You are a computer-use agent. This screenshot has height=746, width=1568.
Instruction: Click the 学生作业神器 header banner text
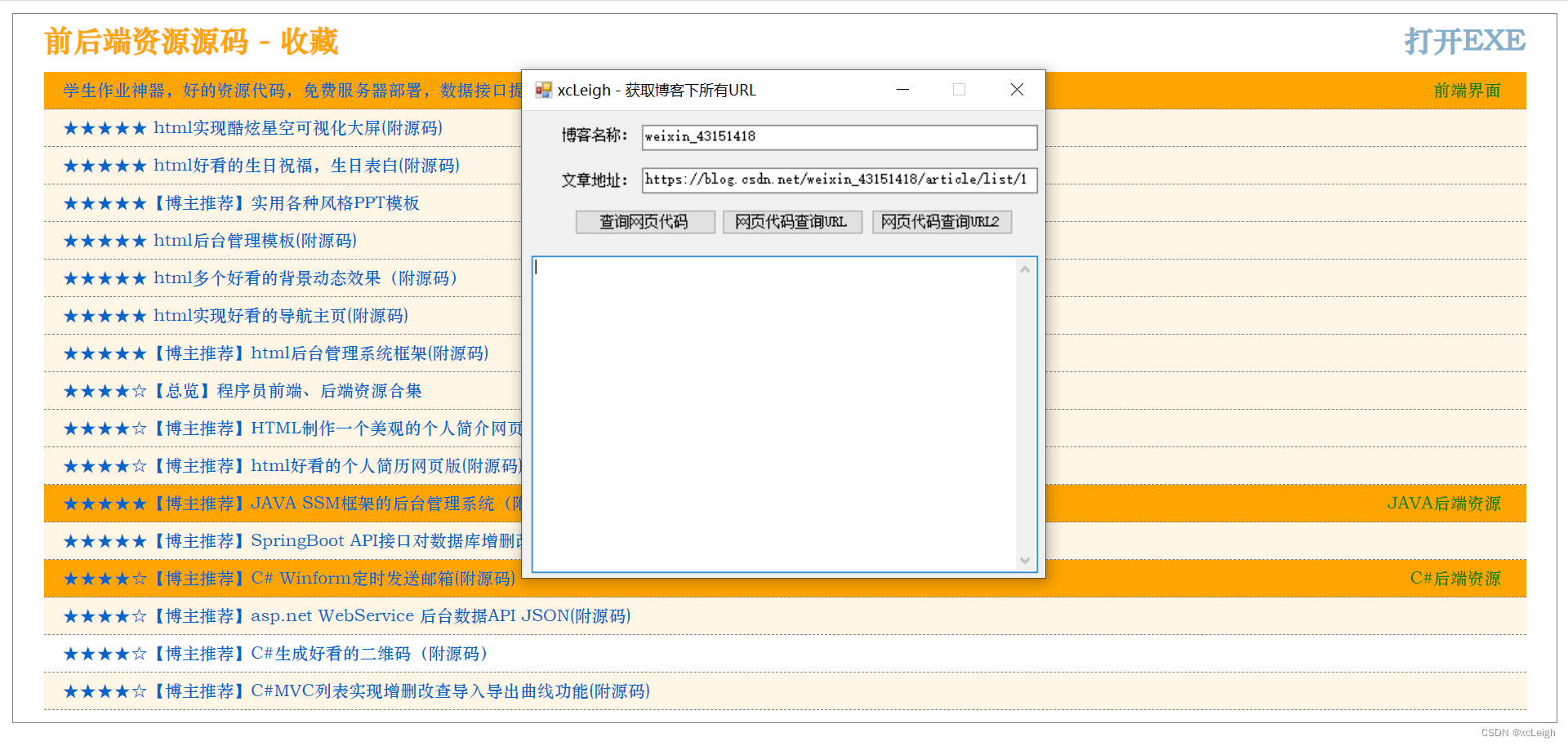coord(292,91)
